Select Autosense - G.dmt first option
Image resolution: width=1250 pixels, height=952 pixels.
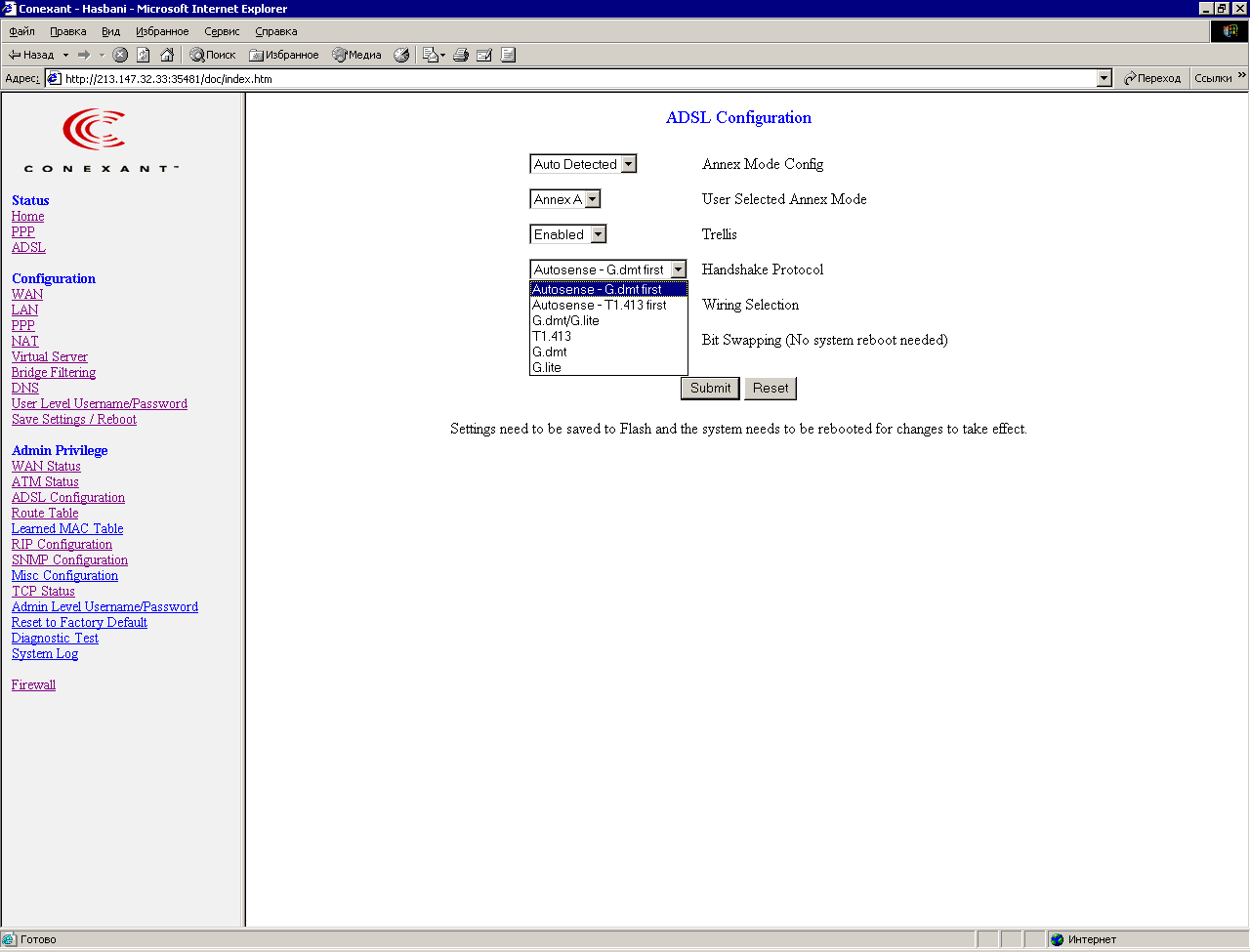[608, 289]
